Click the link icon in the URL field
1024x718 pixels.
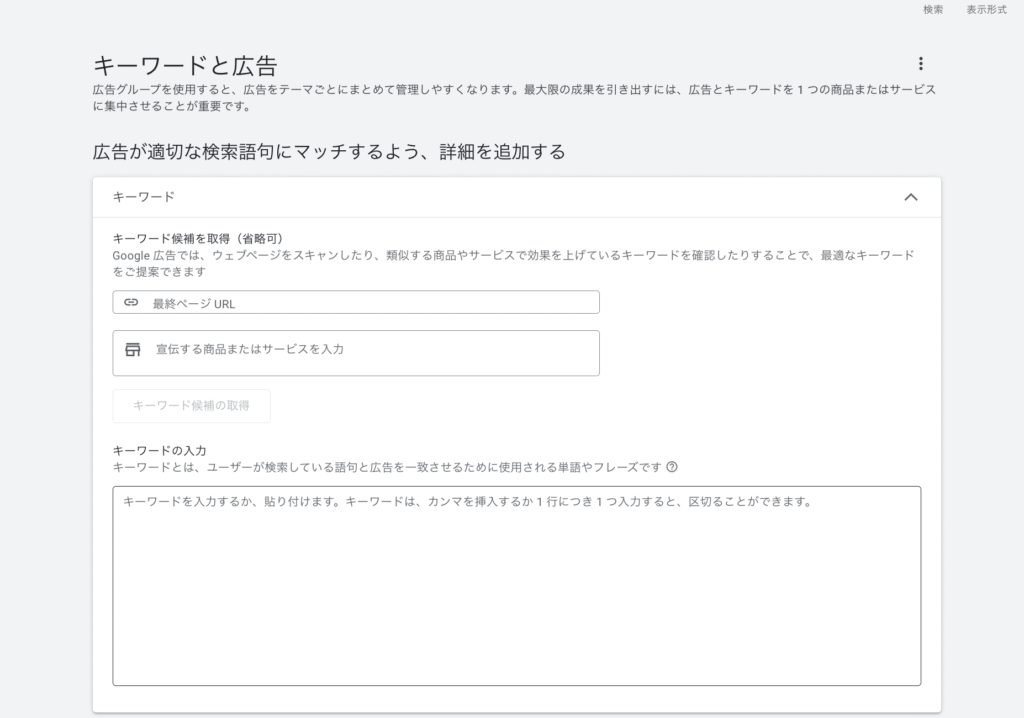(131, 302)
